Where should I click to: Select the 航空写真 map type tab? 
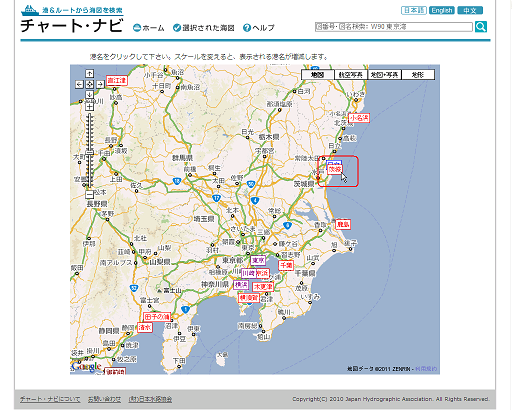tap(351, 75)
